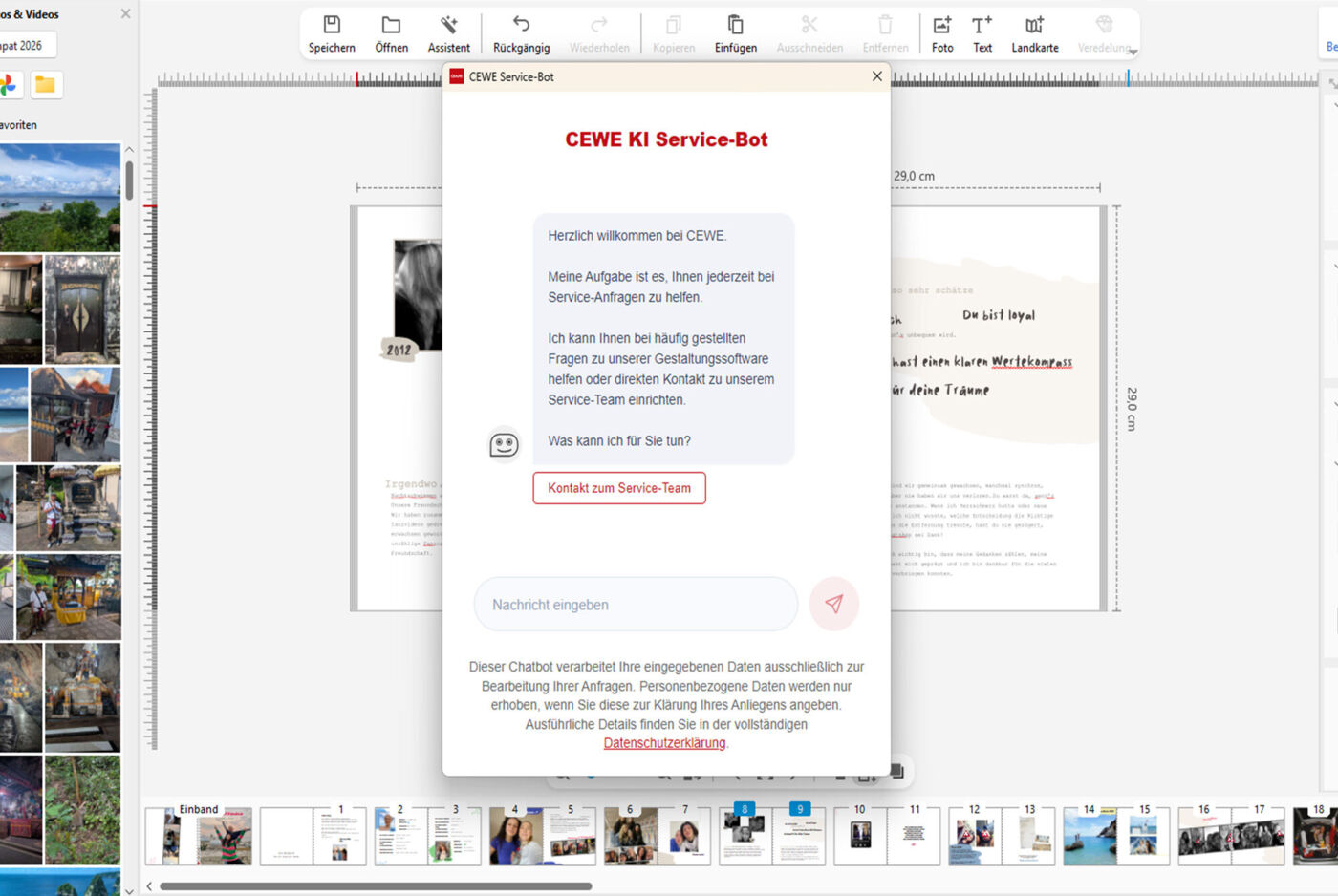Paste using the Einfügen icon
The image size is (1338, 896).
point(736,25)
